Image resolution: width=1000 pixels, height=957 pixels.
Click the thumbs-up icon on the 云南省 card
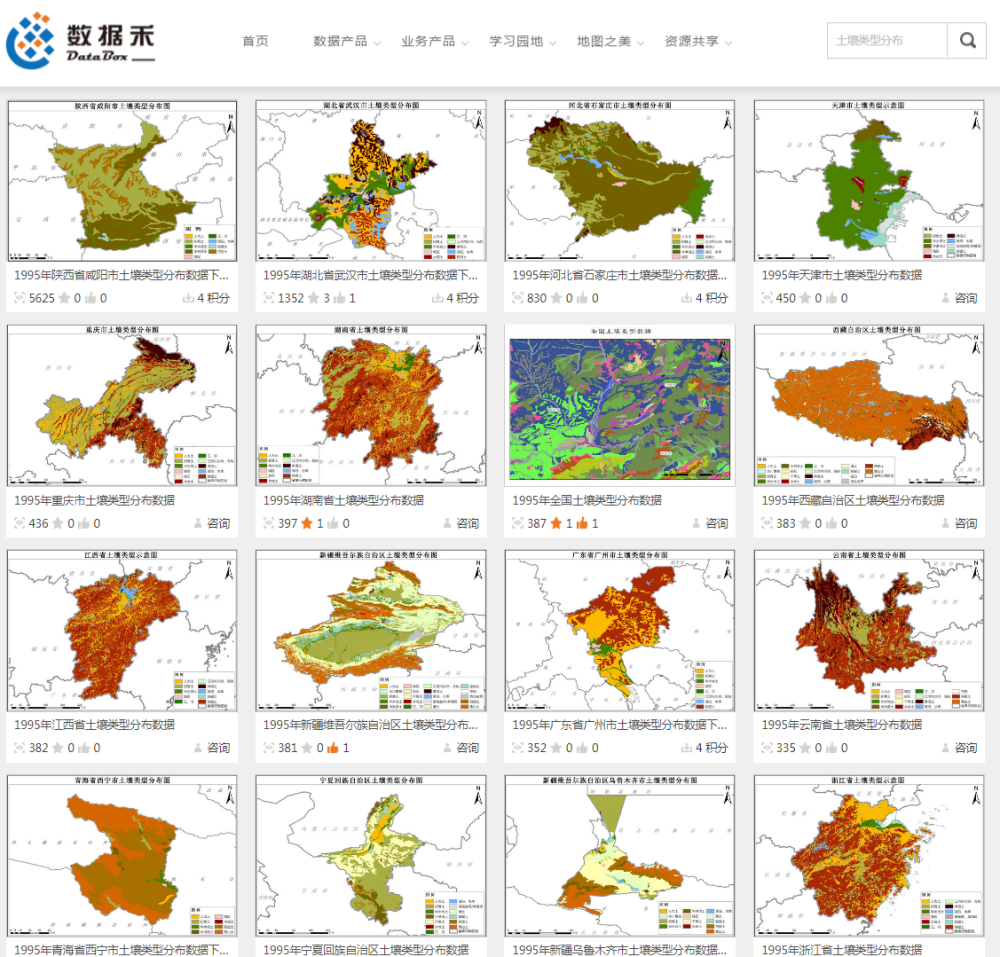(x=831, y=748)
